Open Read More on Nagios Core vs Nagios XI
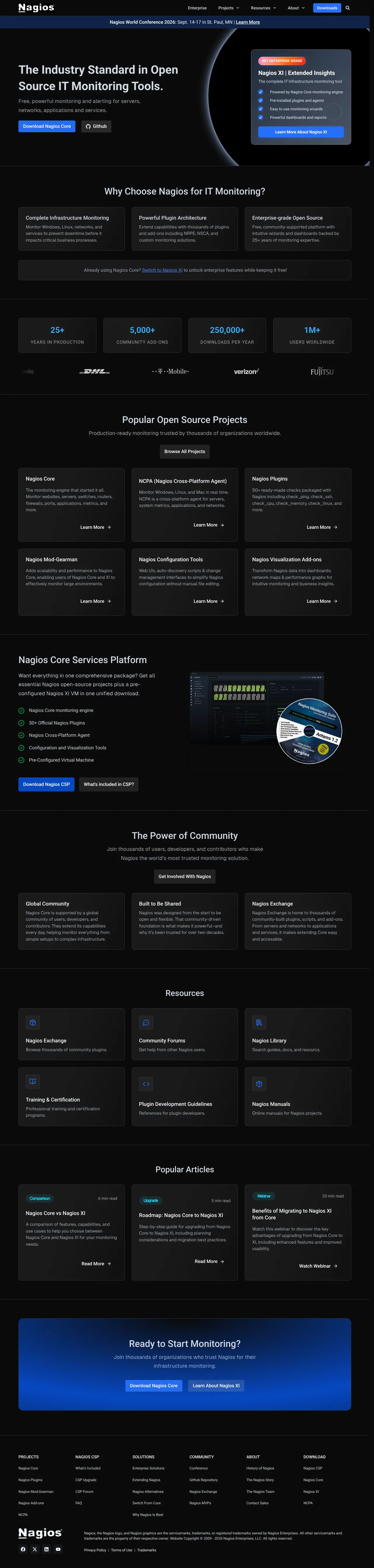 pos(96,1264)
